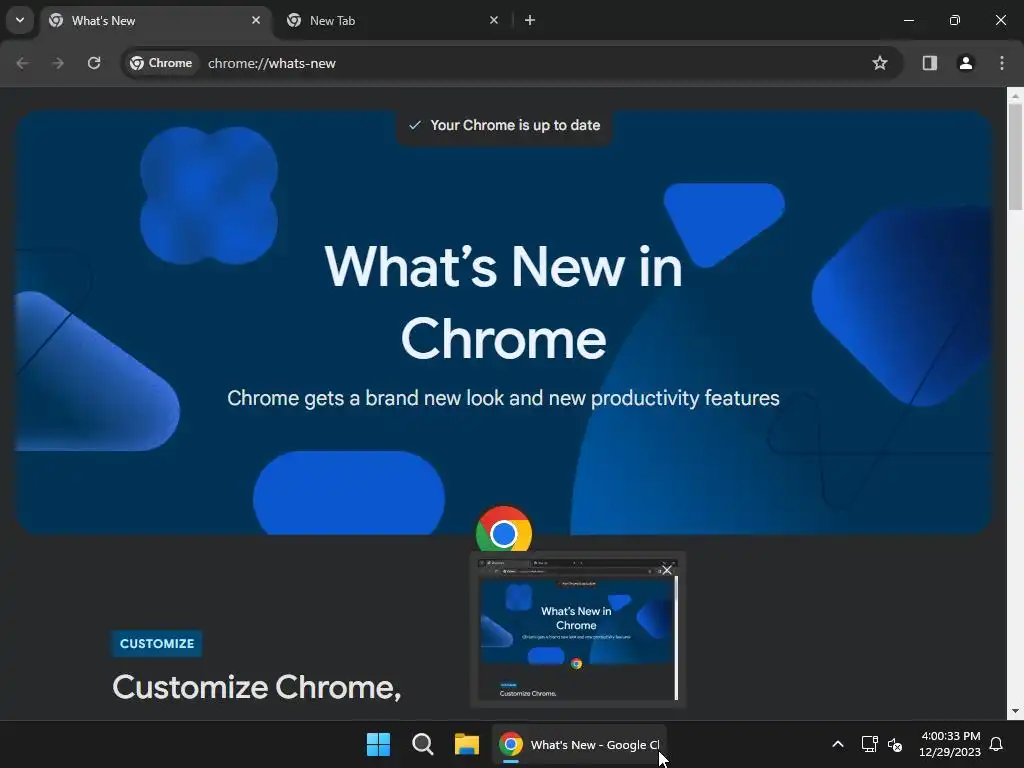Screen dimensions: 1024x768
Task: Minimize the Chrome window
Action: click(x=908, y=20)
